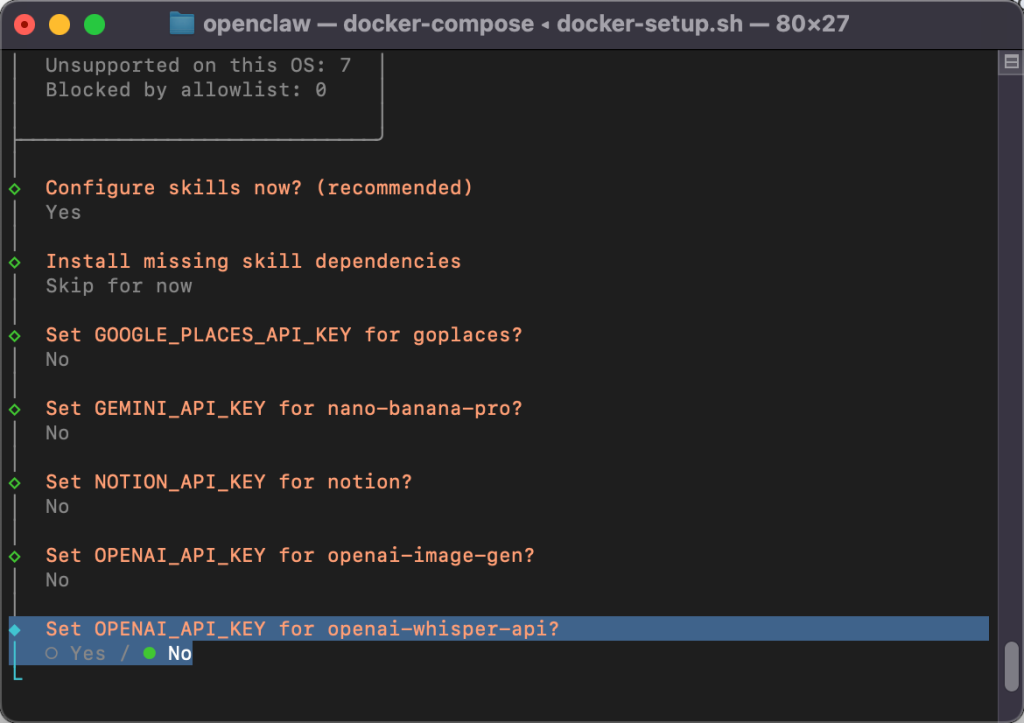Click the green zoom button in title bar
The height and width of the screenshot is (723, 1024).
pyautogui.click(x=93, y=22)
